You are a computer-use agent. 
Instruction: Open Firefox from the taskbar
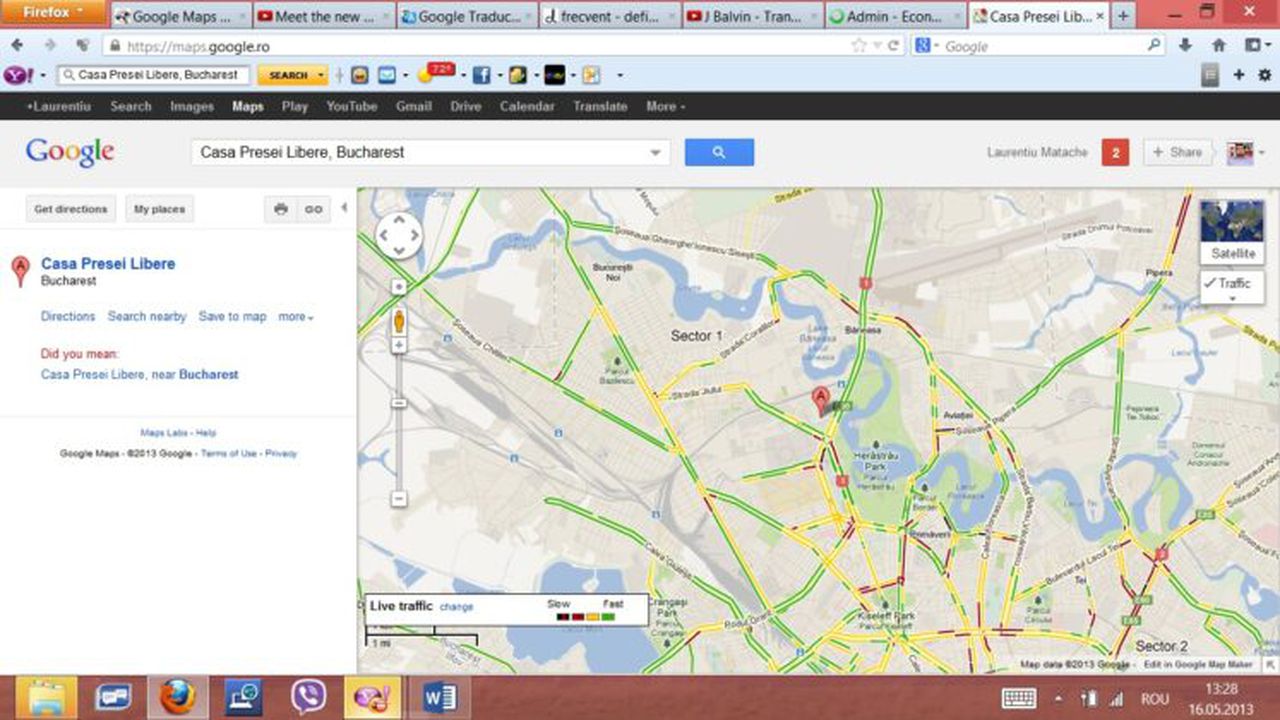[x=178, y=696]
